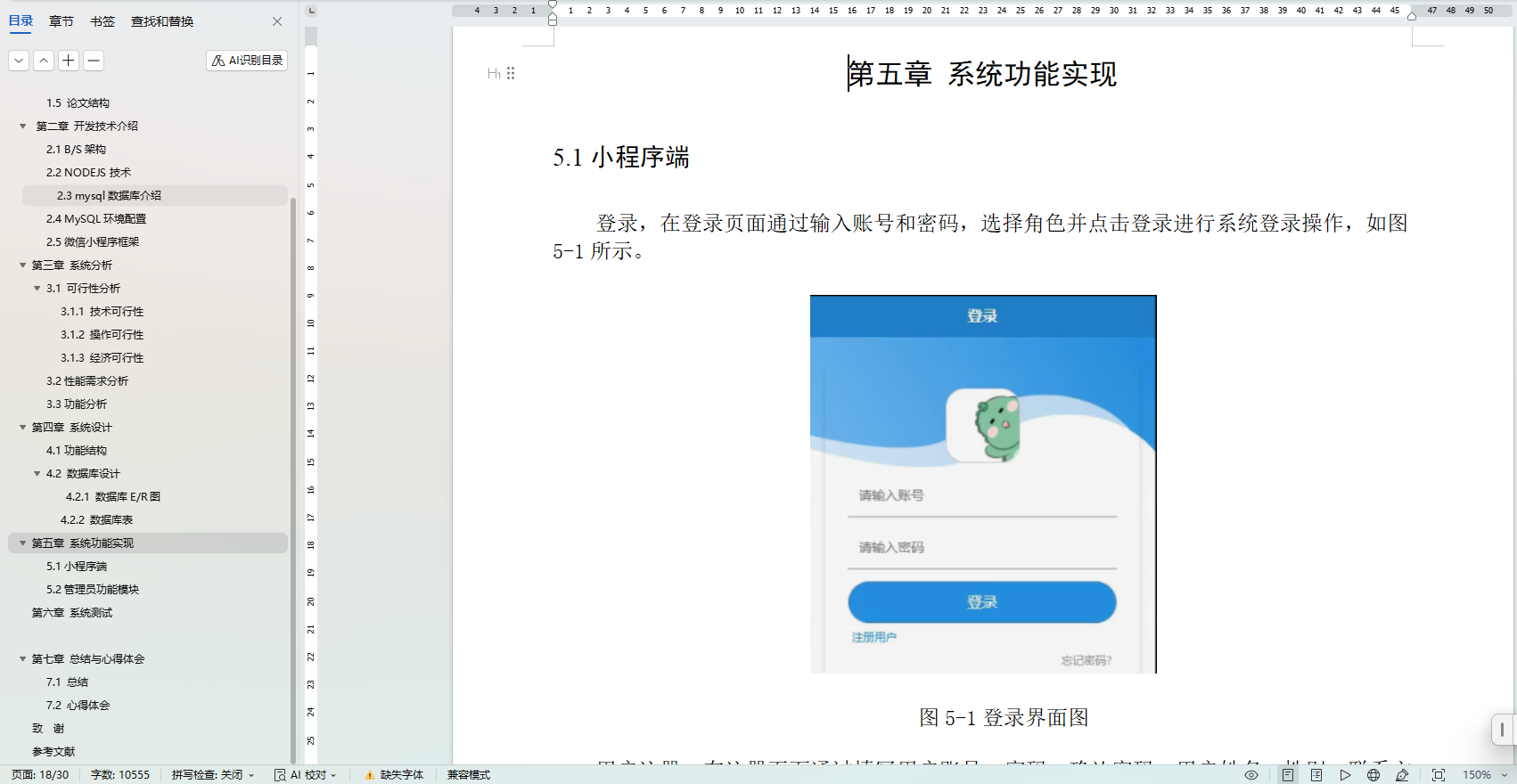Screen dimensions: 1517x784
Task: Toggle 拼写检查 spell check status
Action: coord(213,775)
